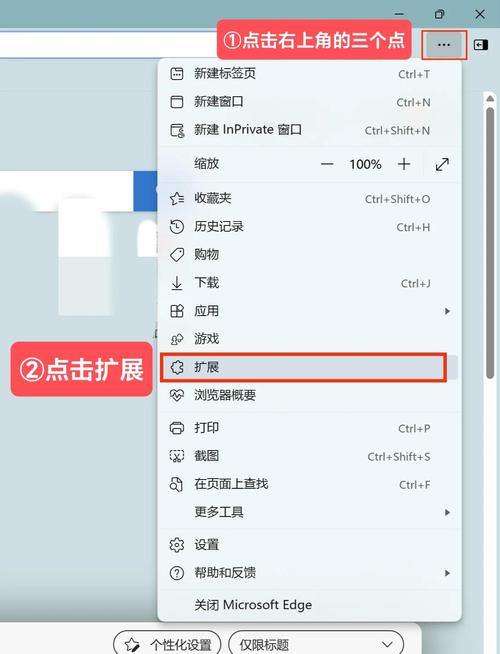Image resolution: width=500 pixels, height=654 pixels.
Task: Open 设置 gear icon entry
Action: 177,545
